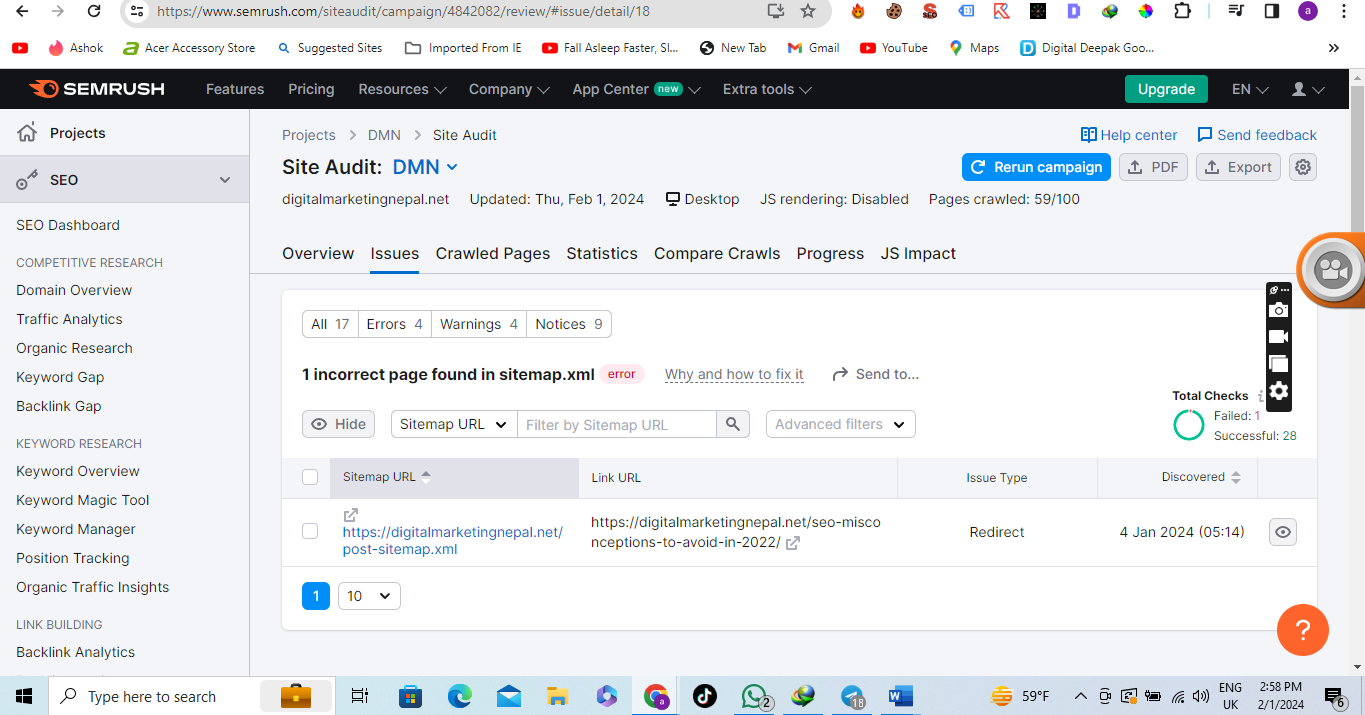The image size is (1365, 715).
Task: Click the page 1 pagination button
Action: click(316, 596)
